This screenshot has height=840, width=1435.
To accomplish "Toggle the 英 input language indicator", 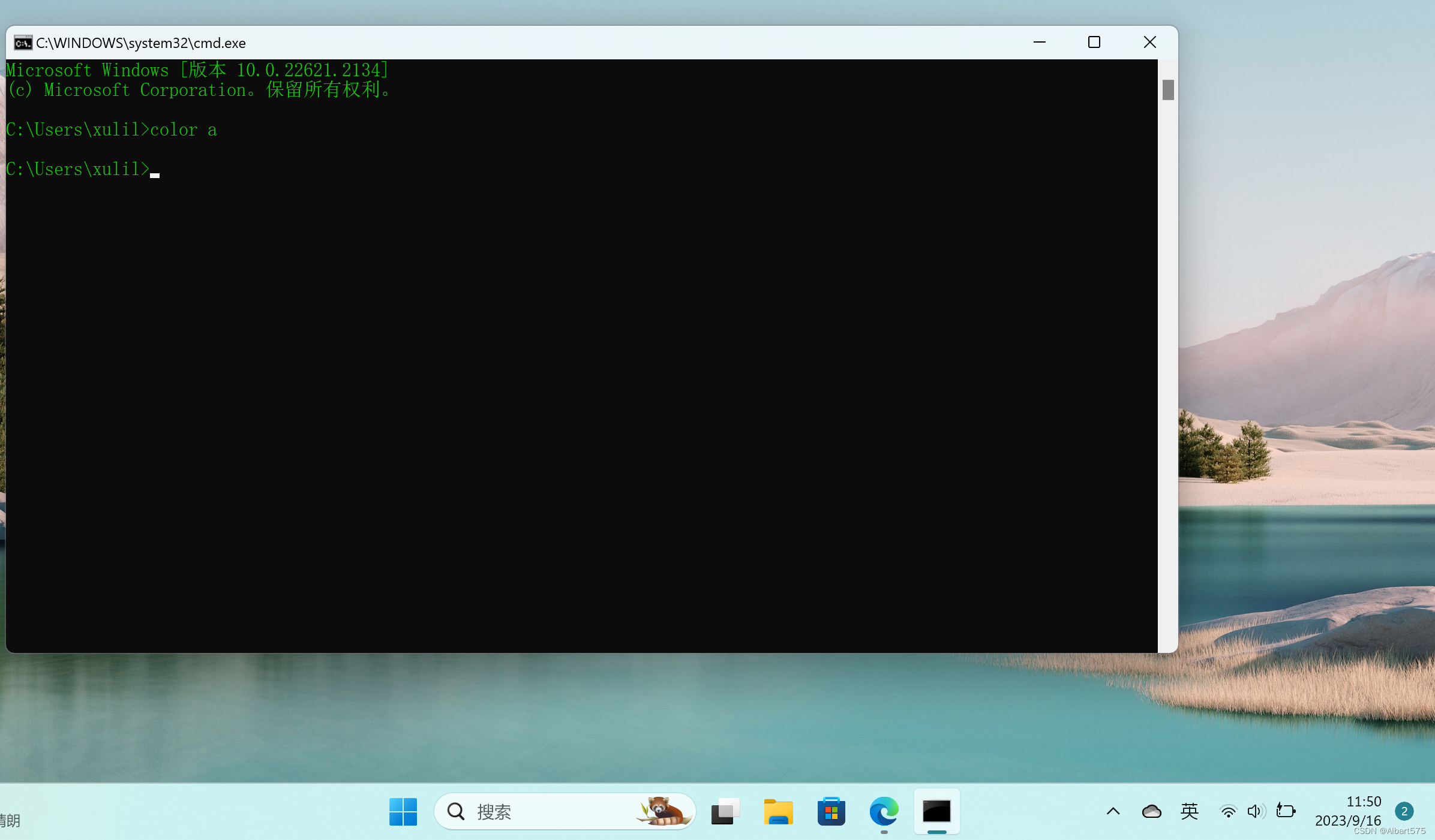I will [x=1189, y=811].
